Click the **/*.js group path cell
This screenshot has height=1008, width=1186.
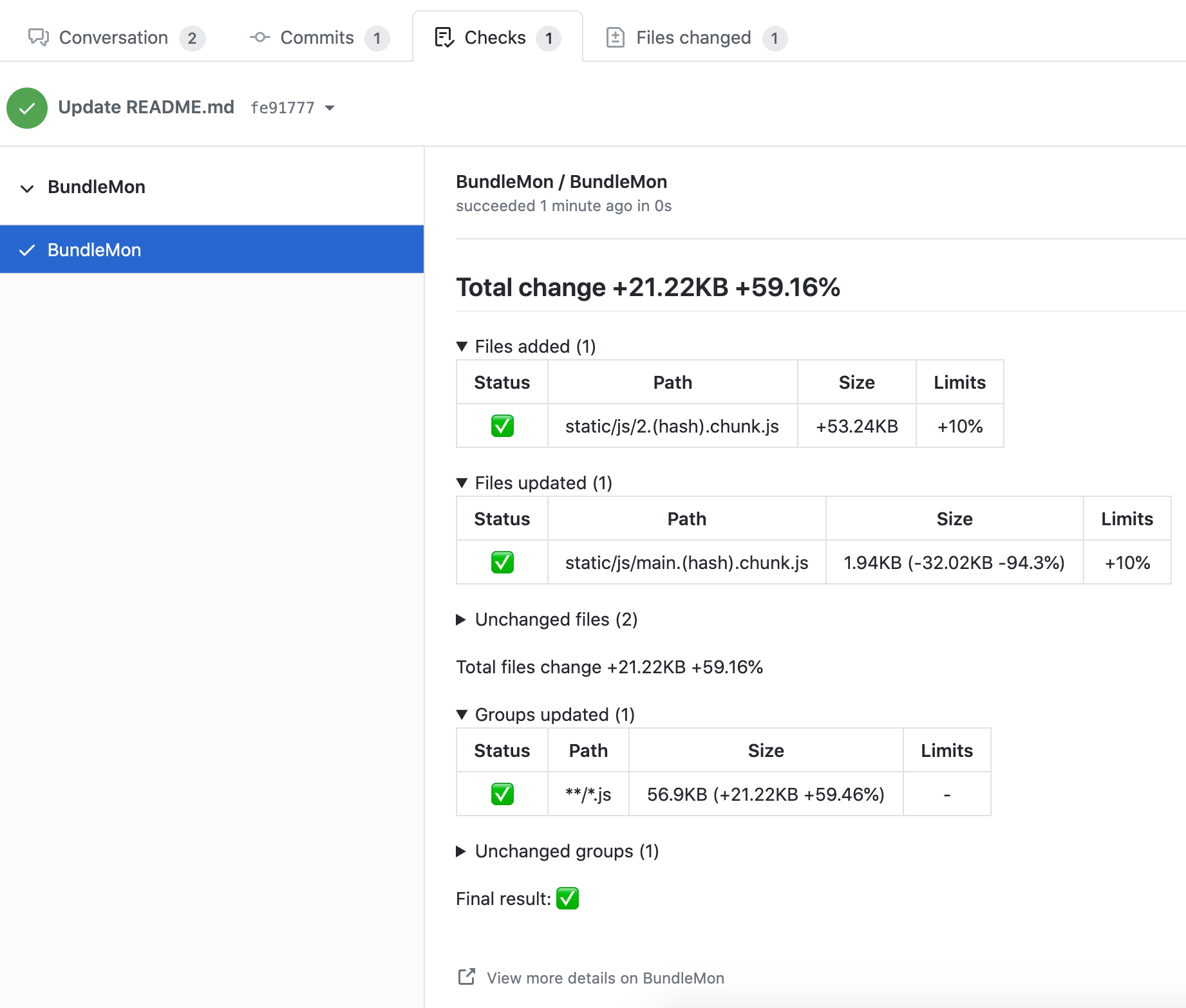(588, 794)
